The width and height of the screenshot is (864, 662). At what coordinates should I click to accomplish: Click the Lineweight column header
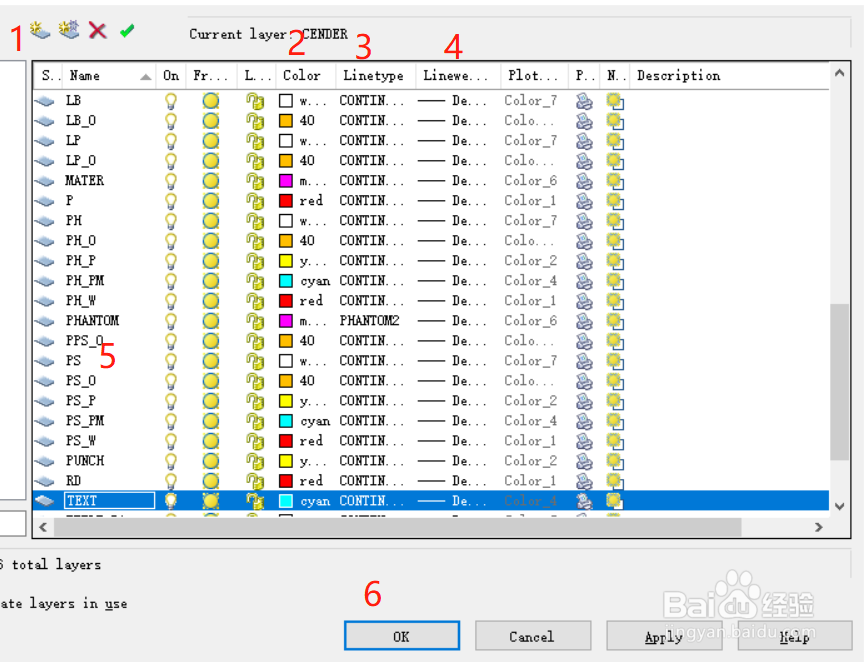click(458, 76)
